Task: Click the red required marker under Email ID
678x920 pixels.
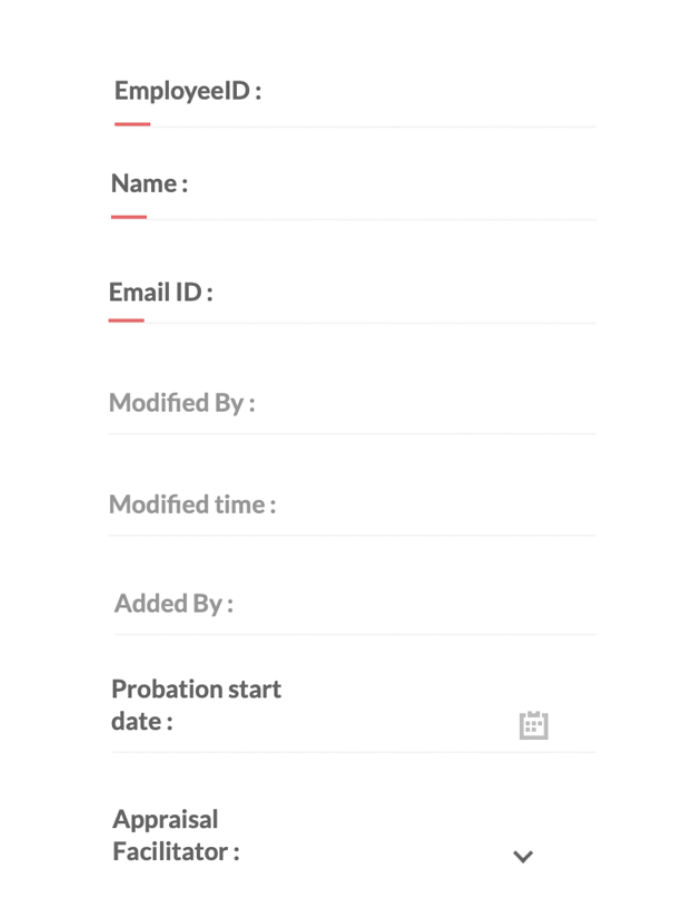Action: tap(126, 321)
